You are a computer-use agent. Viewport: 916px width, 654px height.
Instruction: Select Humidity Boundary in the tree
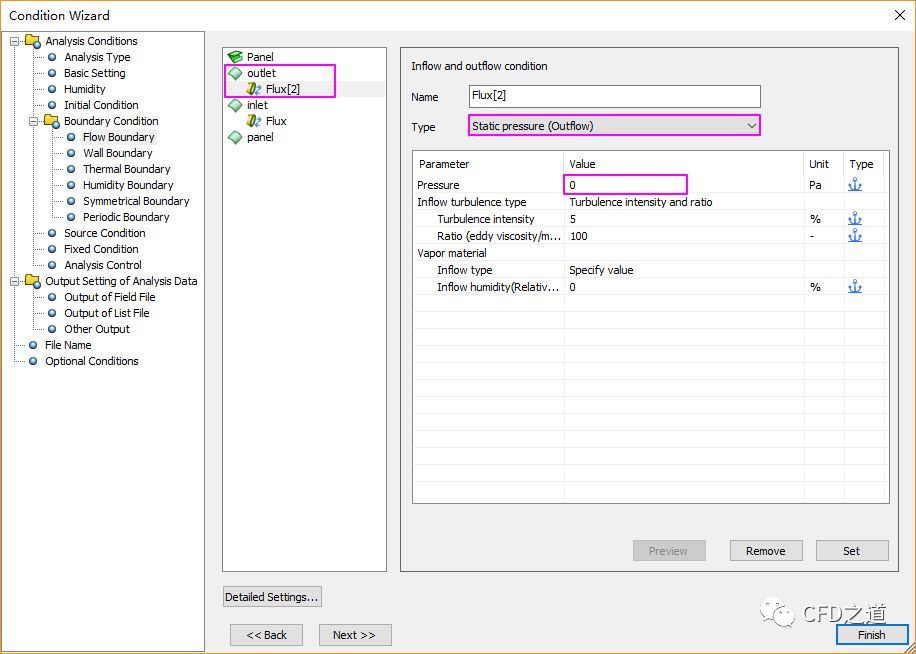pos(128,185)
